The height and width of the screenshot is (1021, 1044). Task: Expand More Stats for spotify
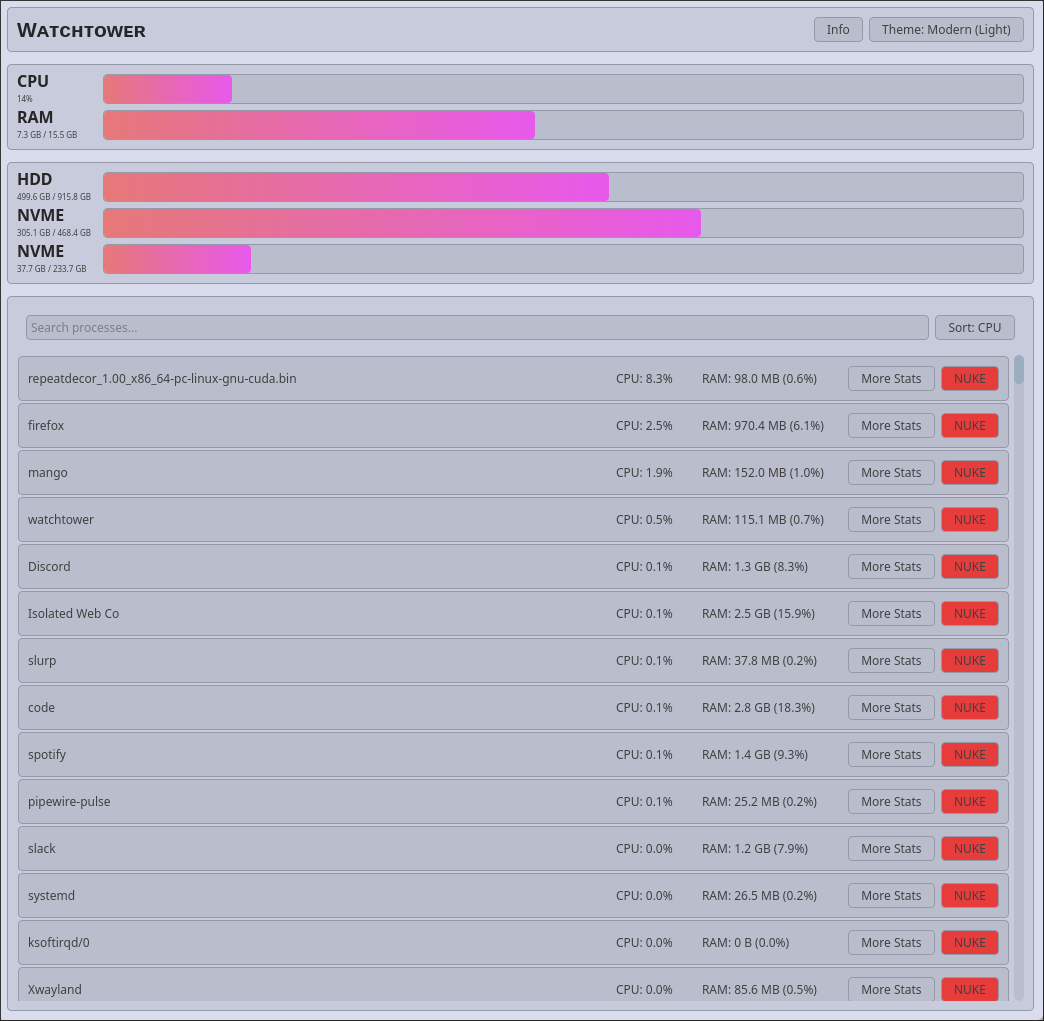(x=891, y=755)
